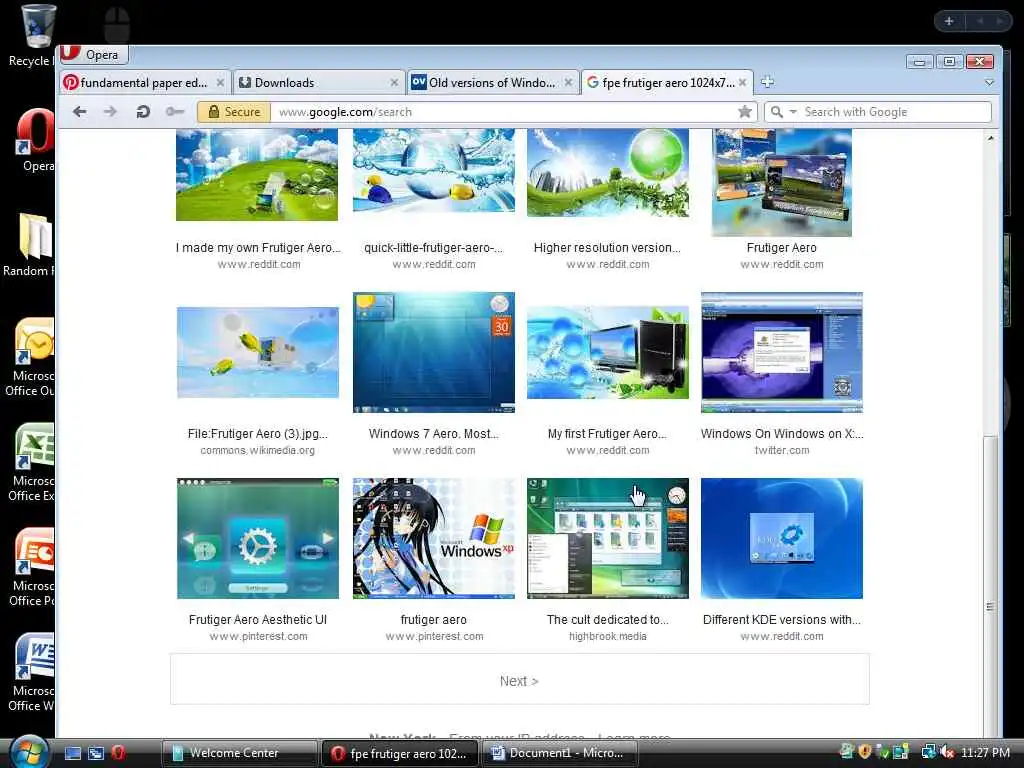Select the Opera desktop shortcut
The height and width of the screenshot is (768, 1024).
36,140
